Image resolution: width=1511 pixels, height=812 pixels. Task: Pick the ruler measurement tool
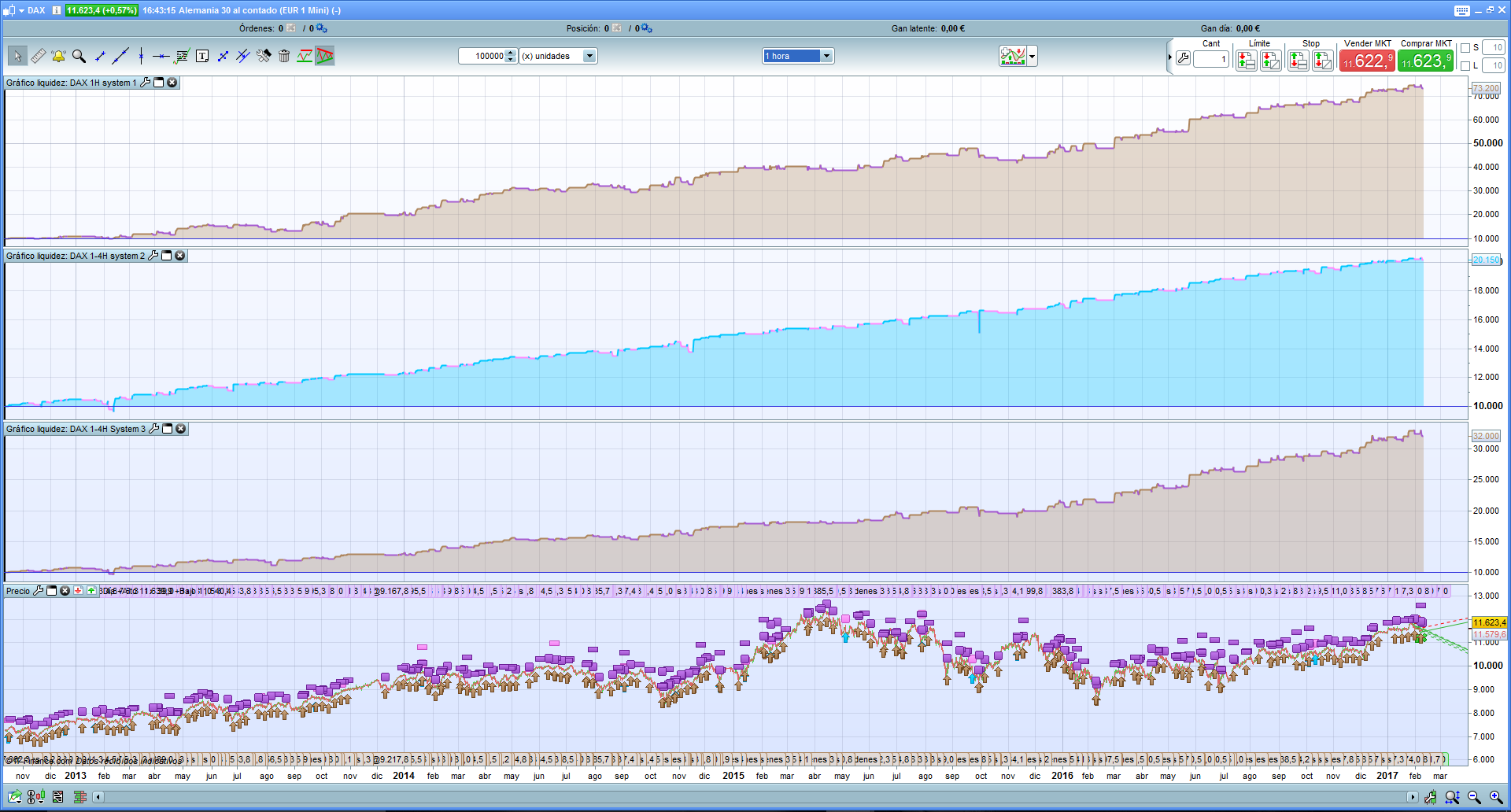(x=38, y=56)
